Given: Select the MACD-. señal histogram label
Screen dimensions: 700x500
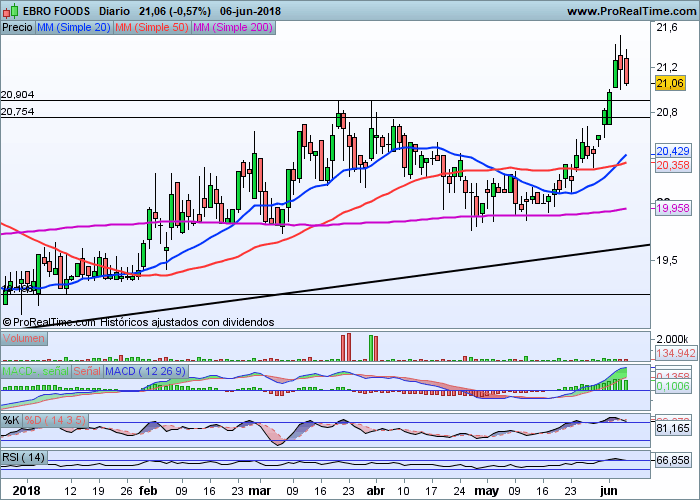Looking at the screenshot, I should (x=36, y=371).
